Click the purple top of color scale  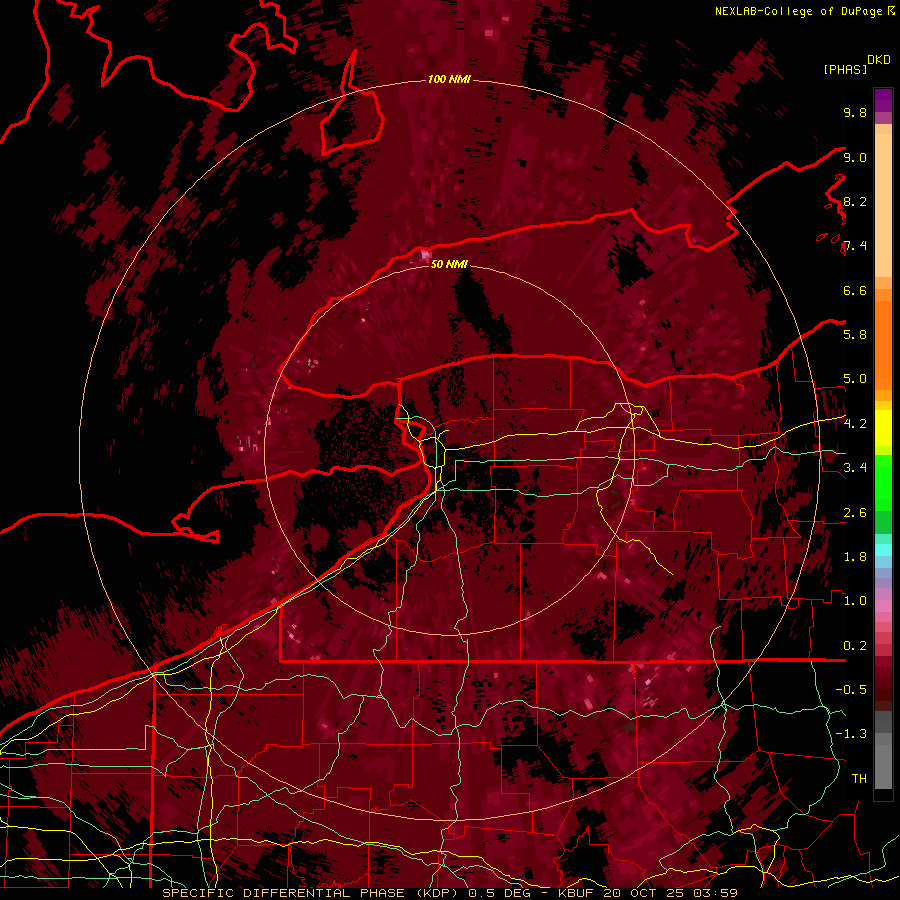pyautogui.click(x=883, y=100)
